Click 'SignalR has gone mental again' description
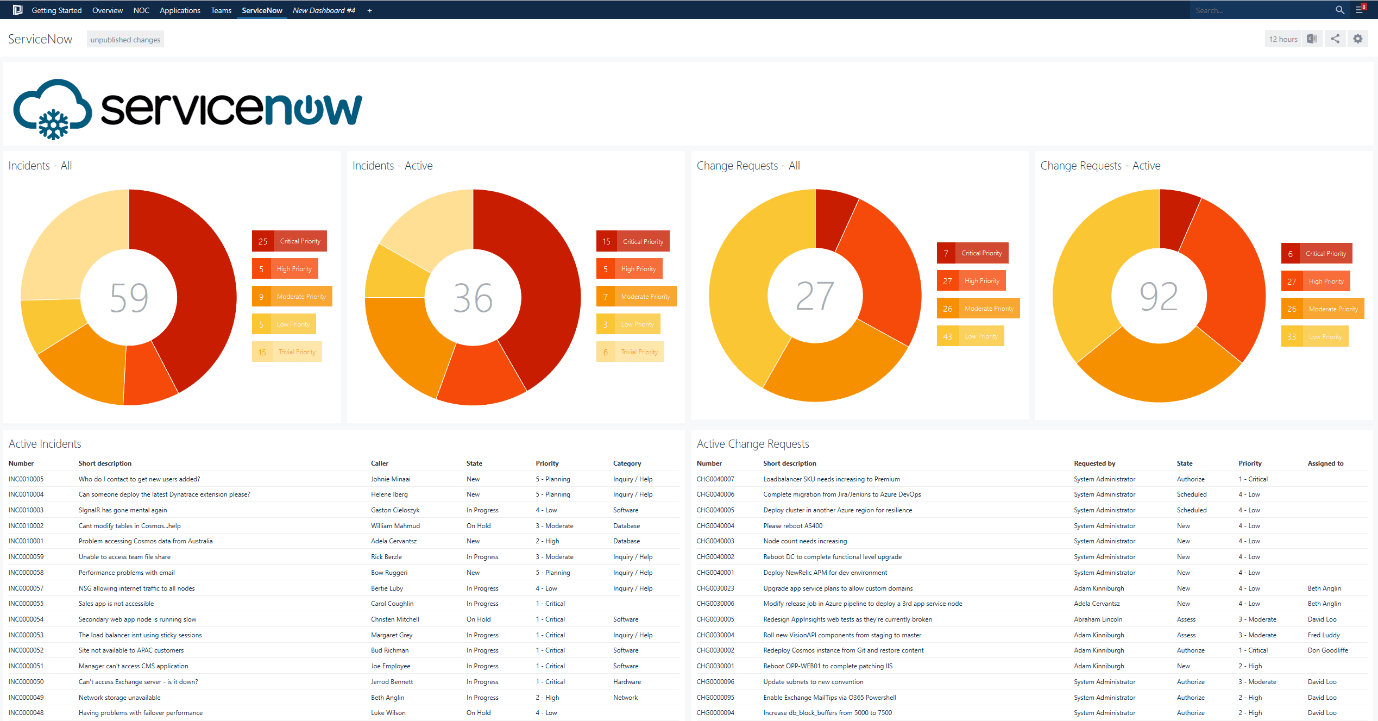The height and width of the screenshot is (721, 1378). [x=123, y=510]
